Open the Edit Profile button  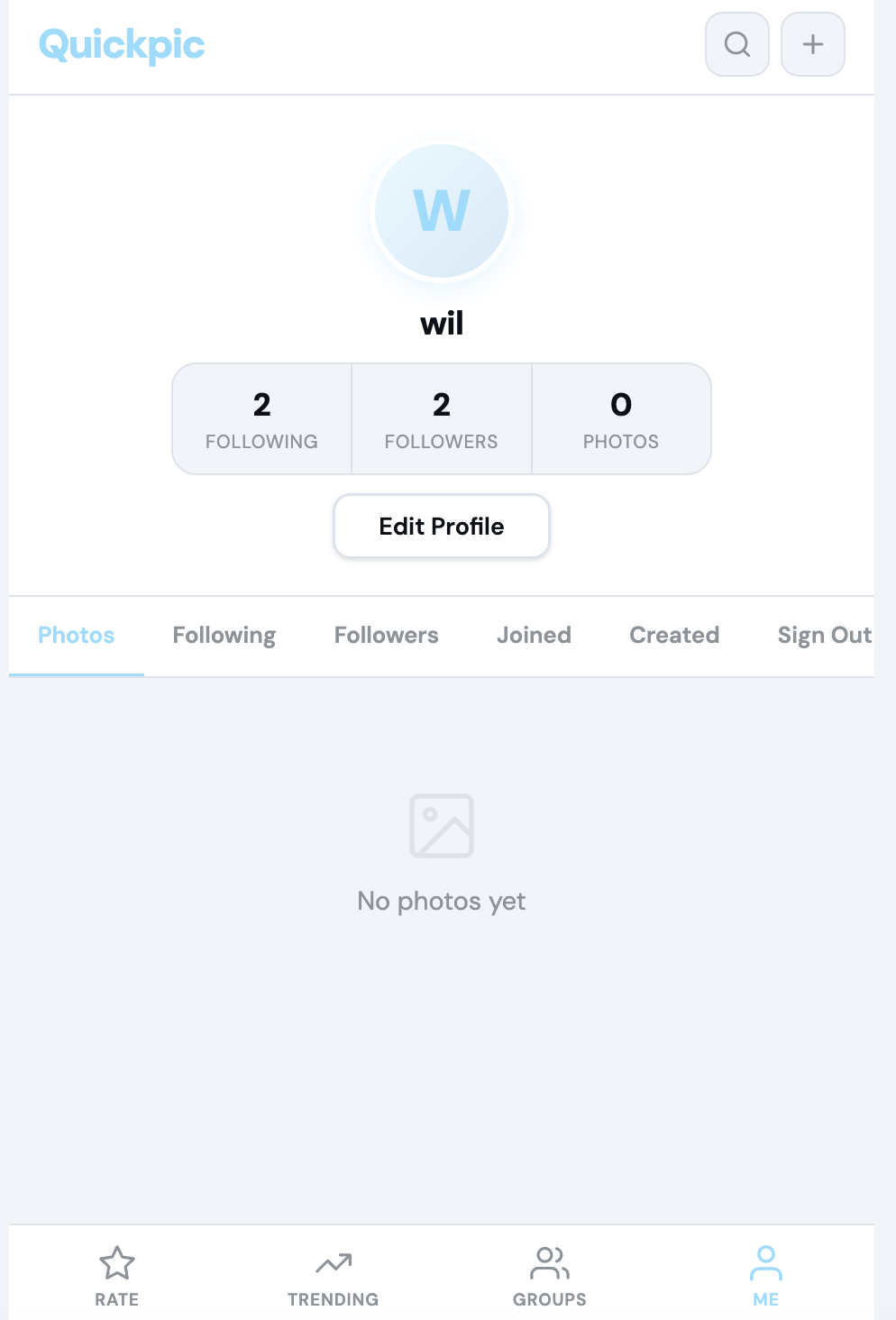[x=442, y=526]
